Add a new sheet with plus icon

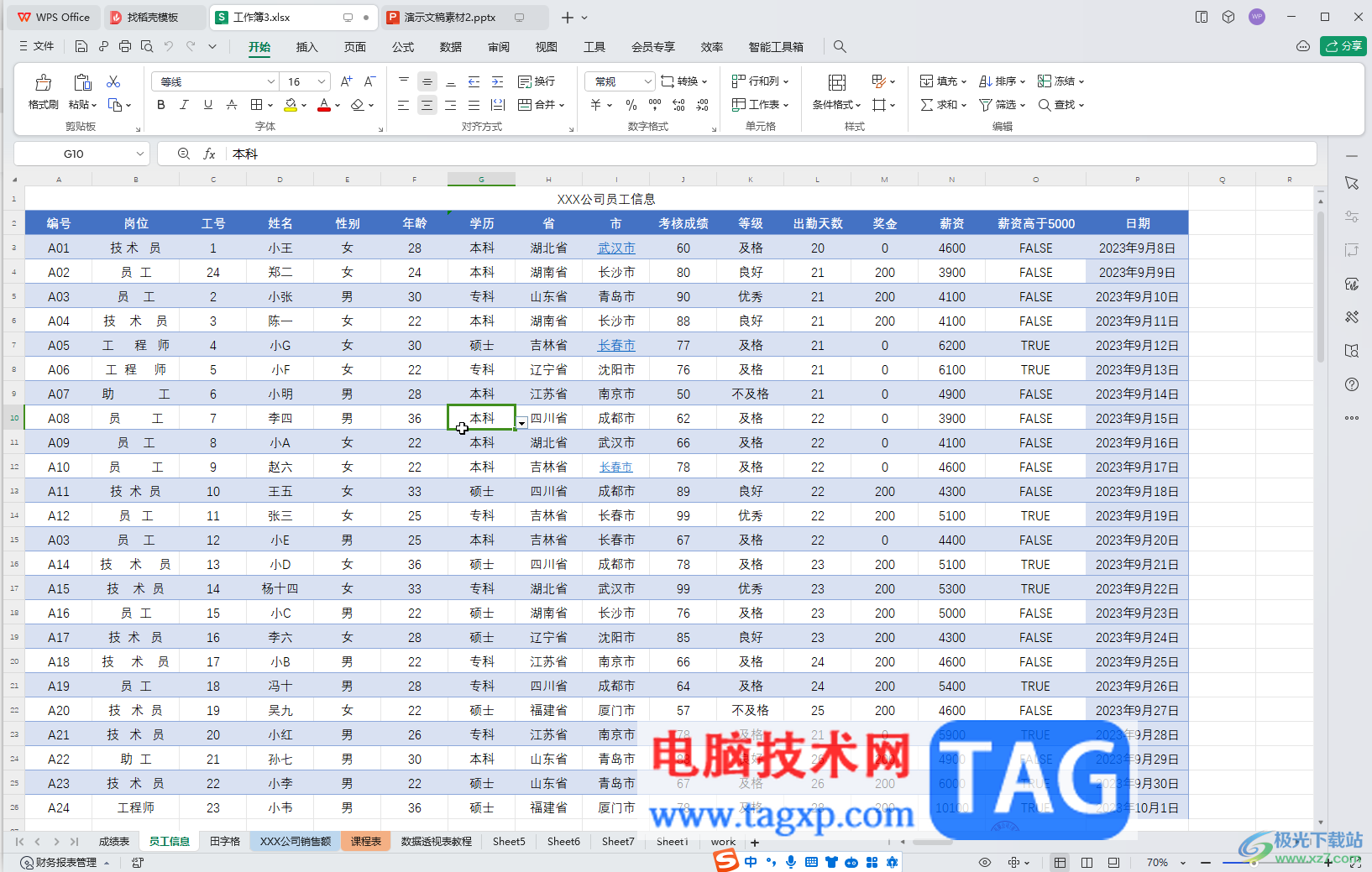point(755,842)
